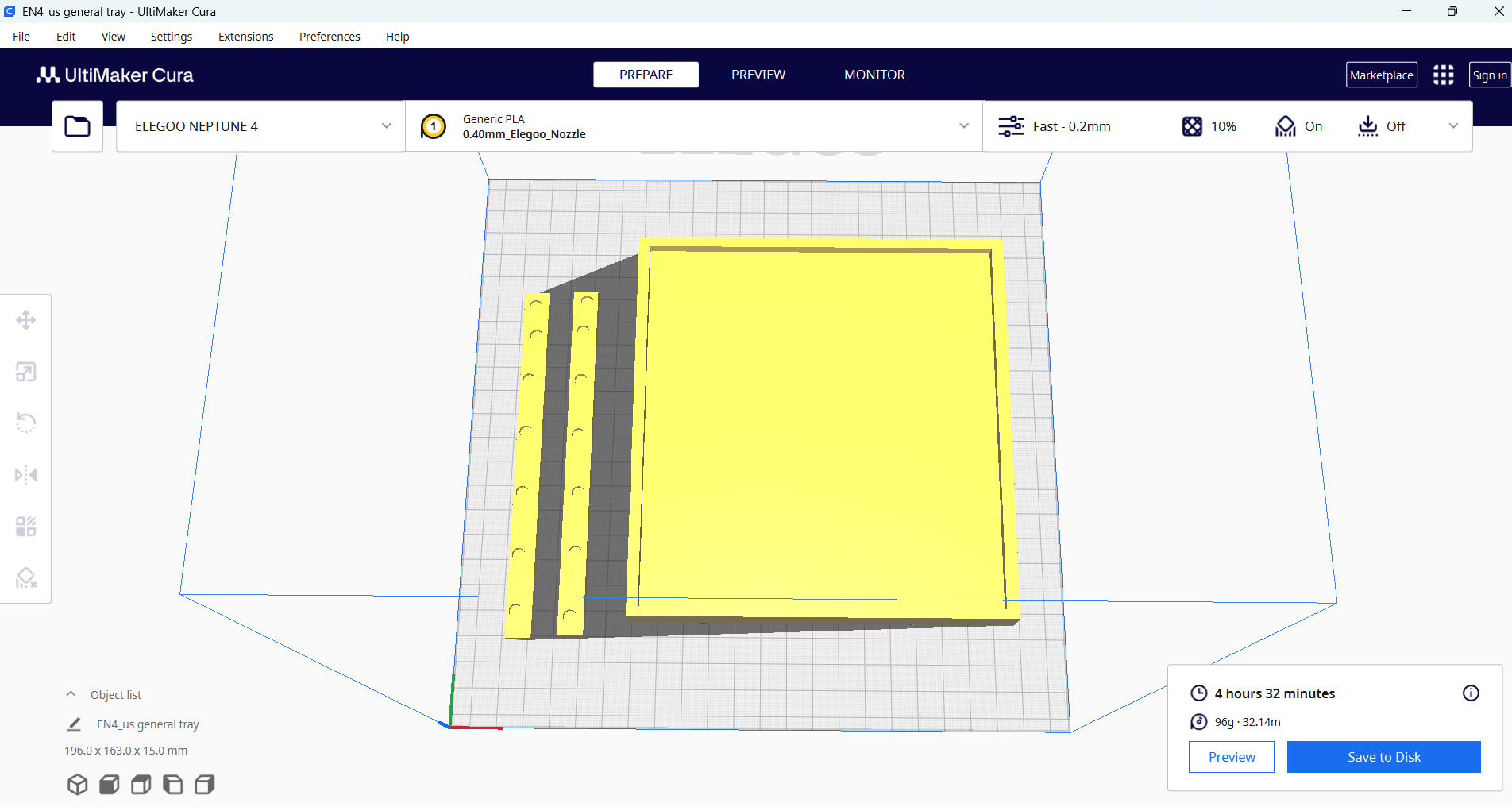Select the Move tool

(26, 320)
